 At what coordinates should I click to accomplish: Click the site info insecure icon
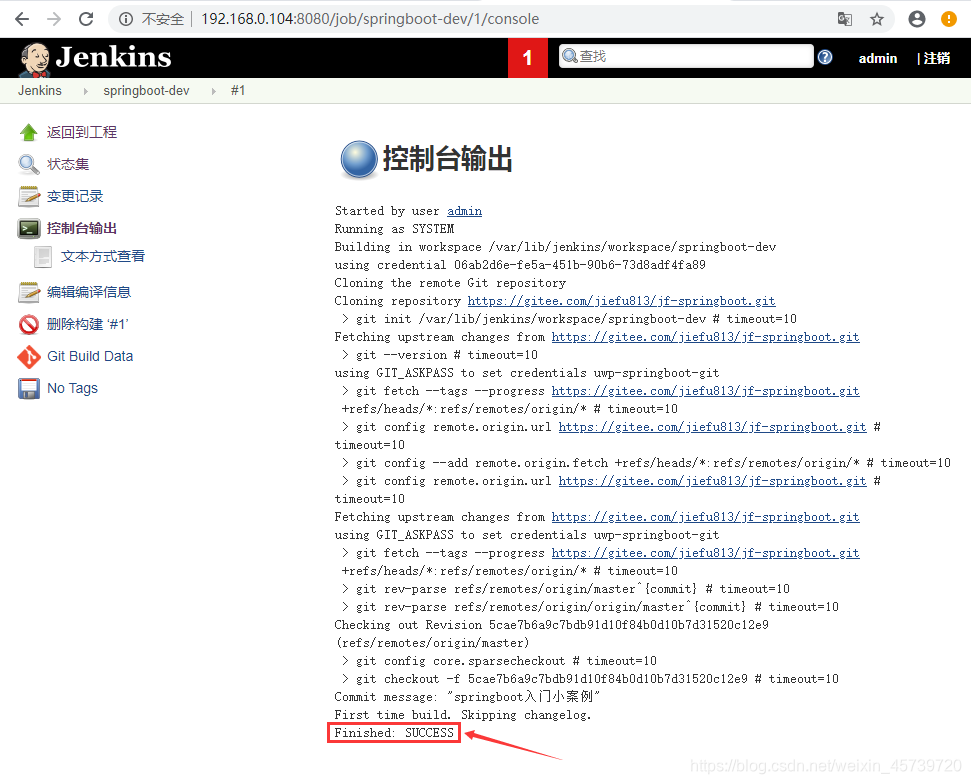point(126,19)
